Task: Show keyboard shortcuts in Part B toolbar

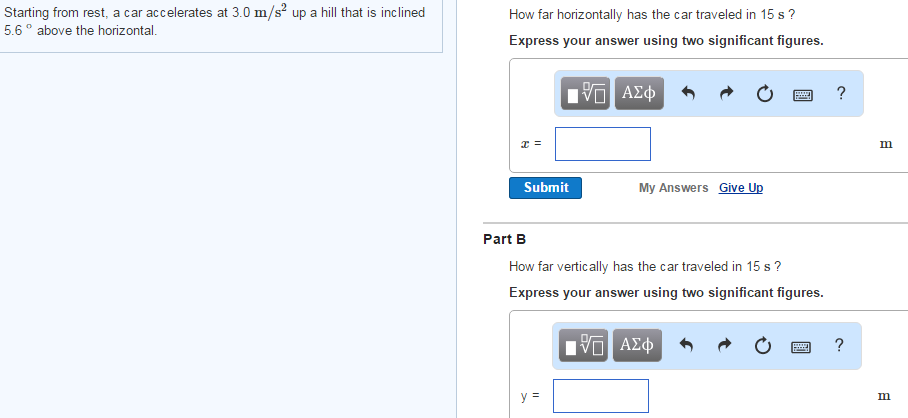Action: pos(803,346)
